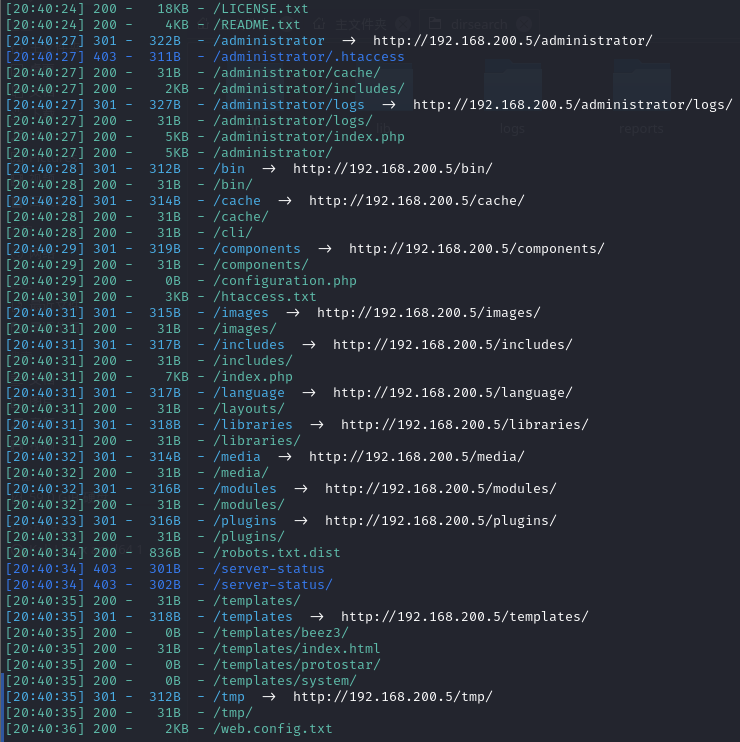Open the http://192.168.200.5/templates/ redirect URL
Image resolution: width=740 pixels, height=742 pixels.
click(465, 617)
